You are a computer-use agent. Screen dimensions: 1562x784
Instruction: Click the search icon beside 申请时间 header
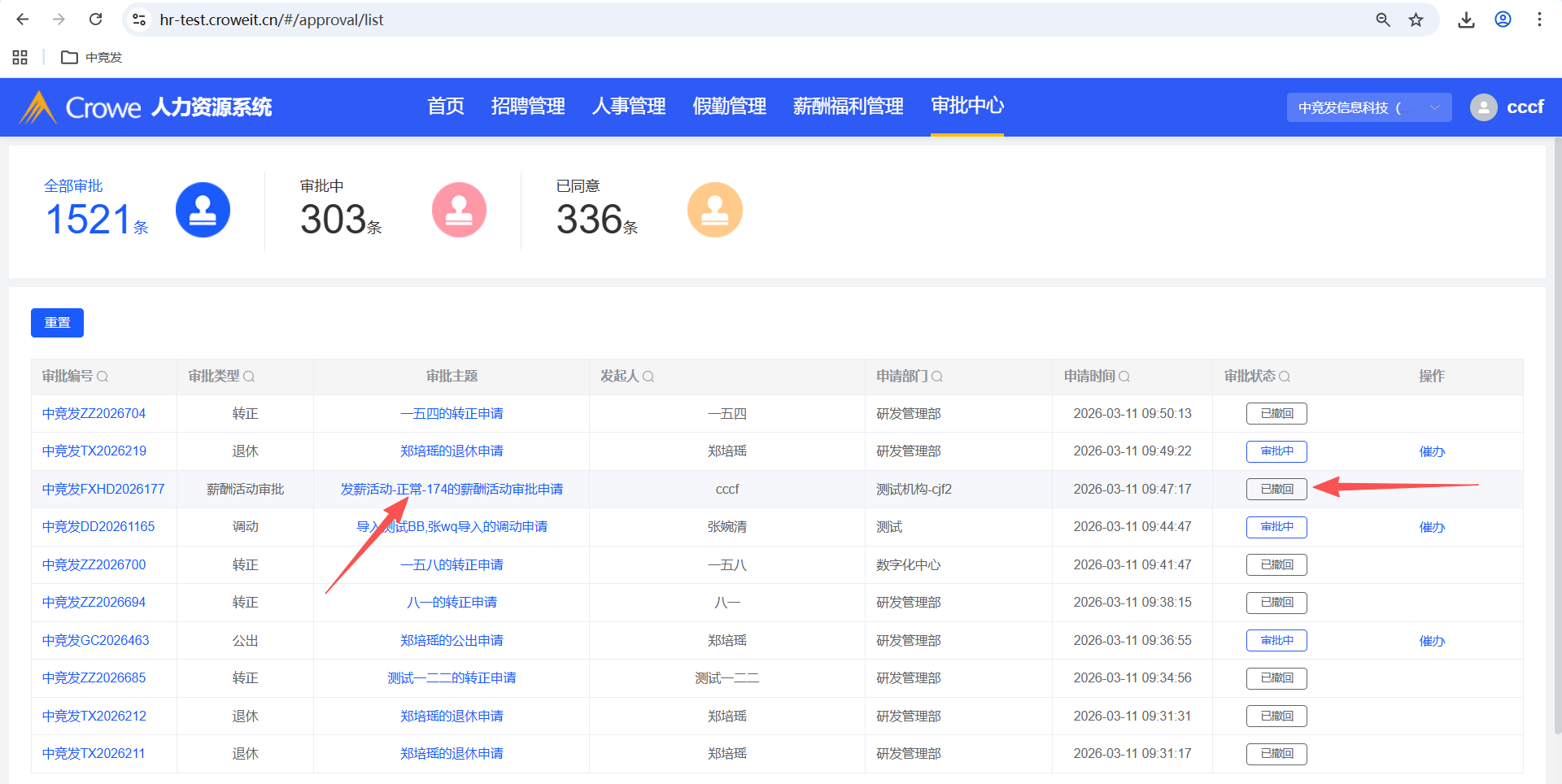[x=1124, y=377]
